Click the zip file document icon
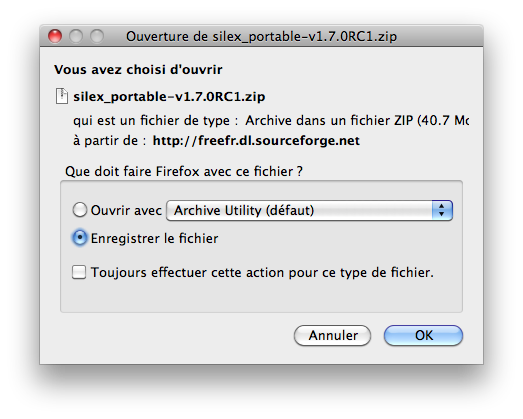This screenshot has width=523, height=419. (62, 96)
